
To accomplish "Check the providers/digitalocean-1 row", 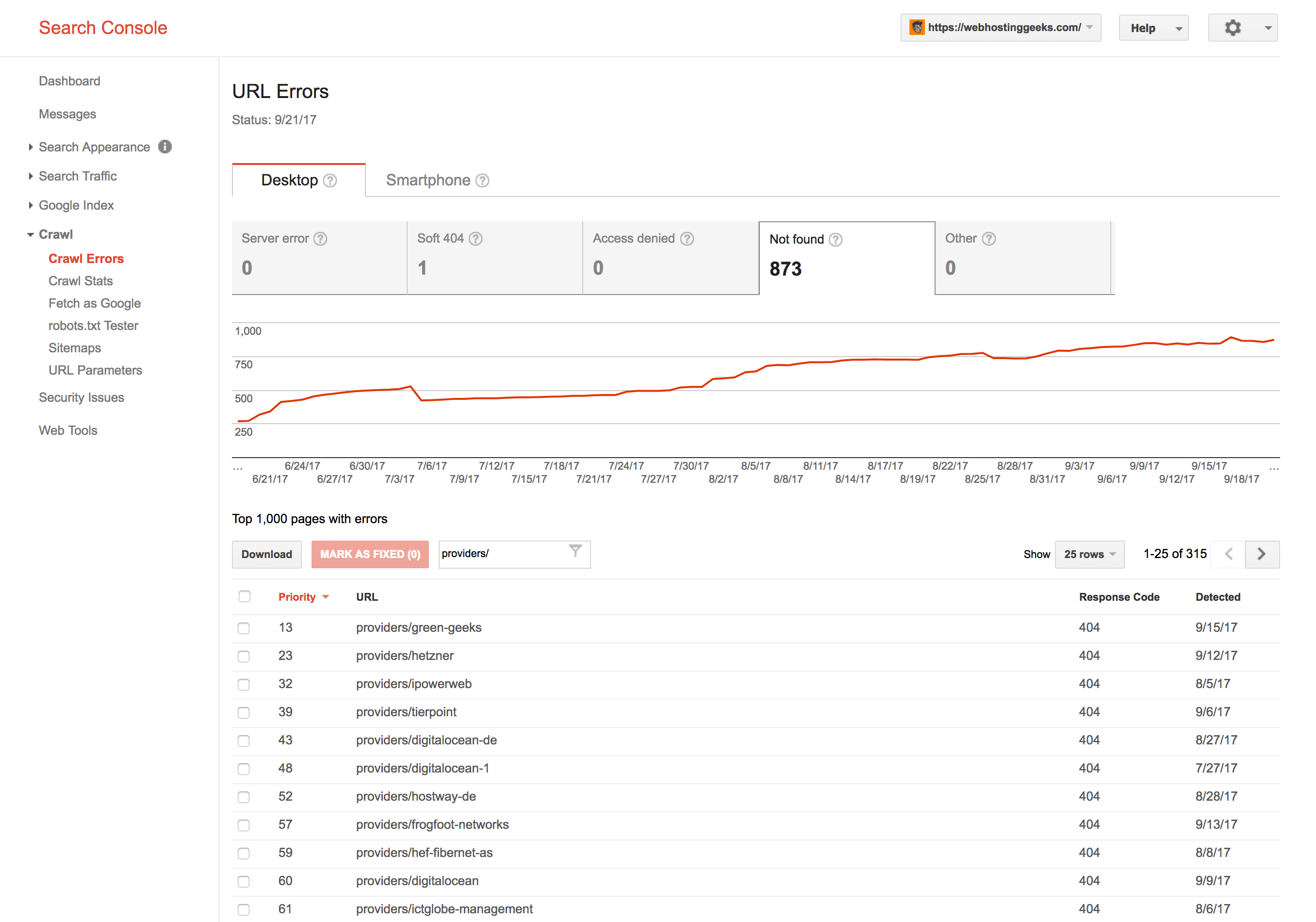I will tap(244, 769).
